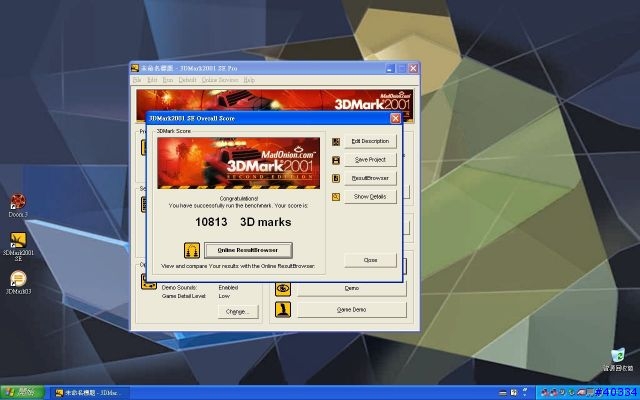Click the Show Details button

coord(370,197)
